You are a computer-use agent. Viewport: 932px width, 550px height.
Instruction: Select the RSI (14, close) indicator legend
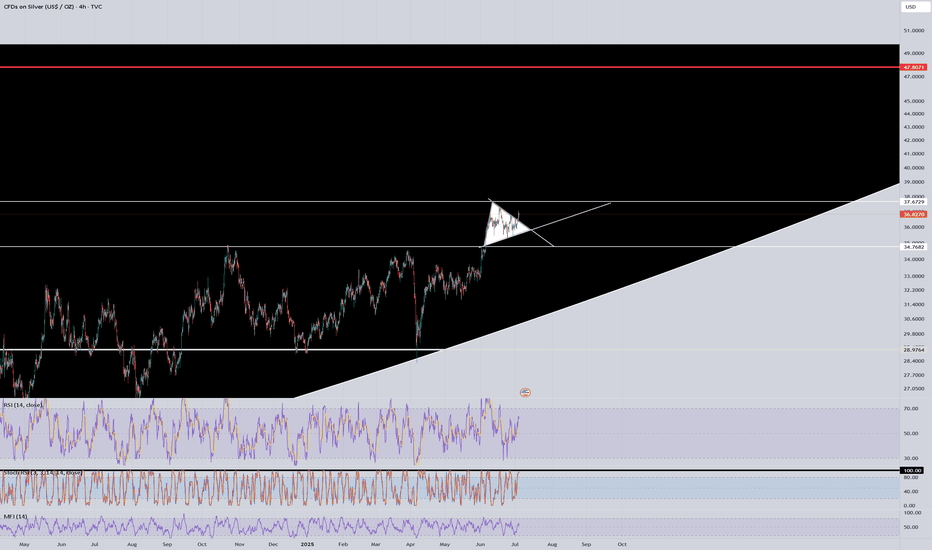(x=23, y=405)
